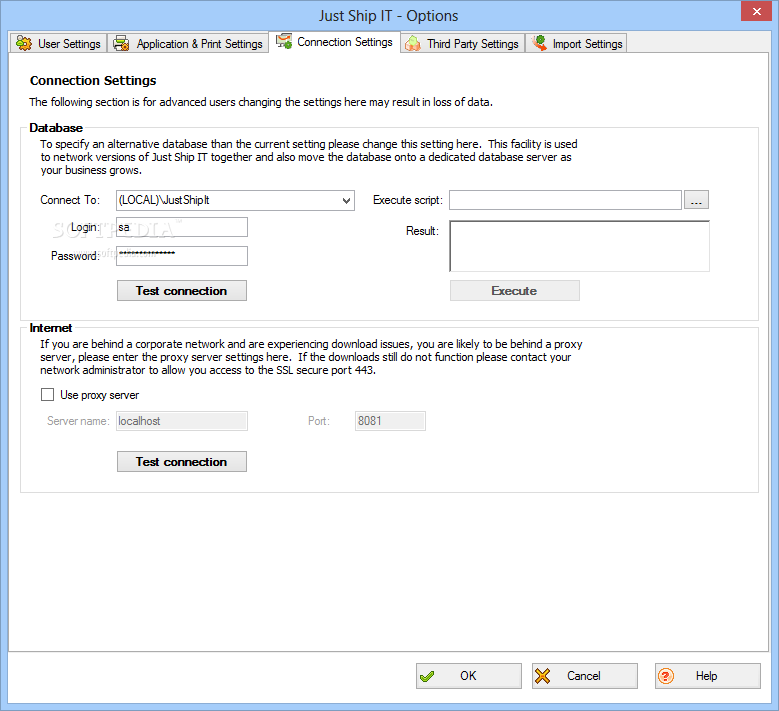
Task: Switch to the User Settings tab
Action: pyautogui.click(x=59, y=44)
